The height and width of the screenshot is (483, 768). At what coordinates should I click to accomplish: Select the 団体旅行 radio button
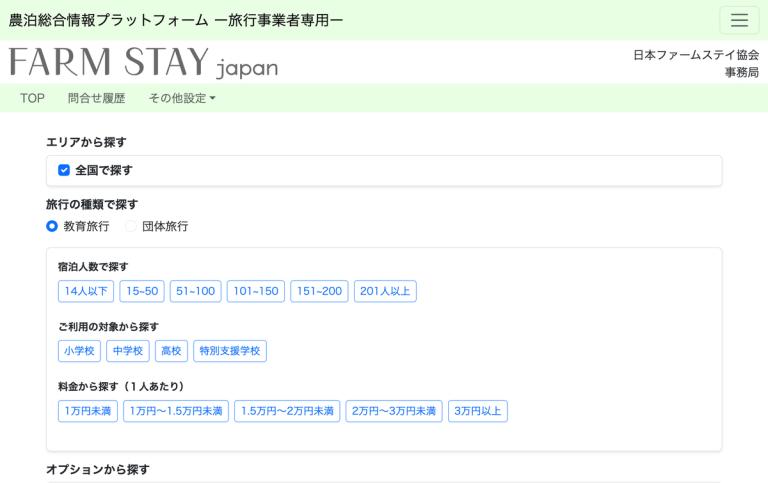tap(131, 226)
